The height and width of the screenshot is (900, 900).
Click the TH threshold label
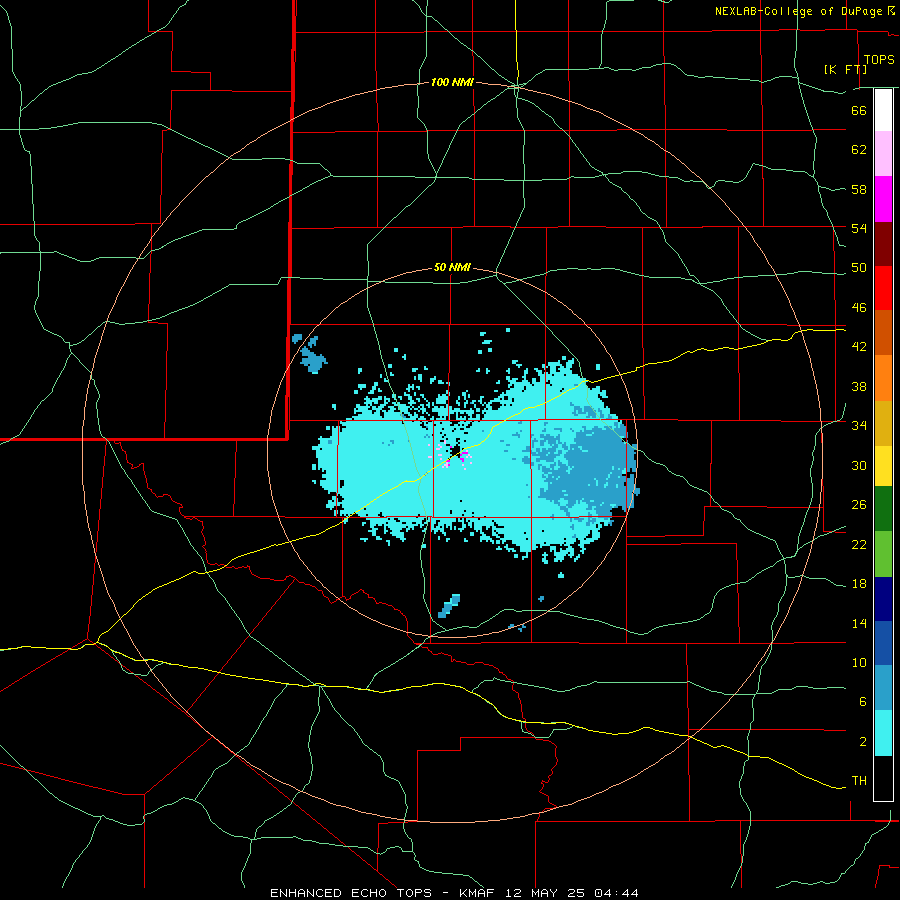pos(859,781)
